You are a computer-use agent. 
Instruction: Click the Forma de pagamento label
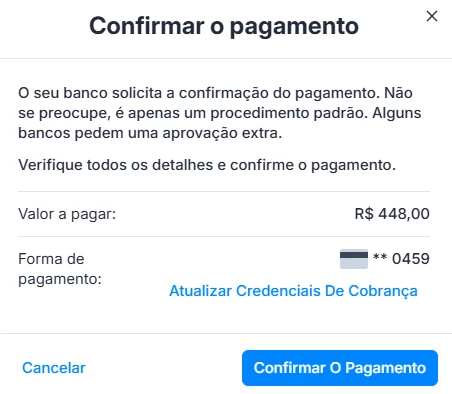[x=60, y=269]
